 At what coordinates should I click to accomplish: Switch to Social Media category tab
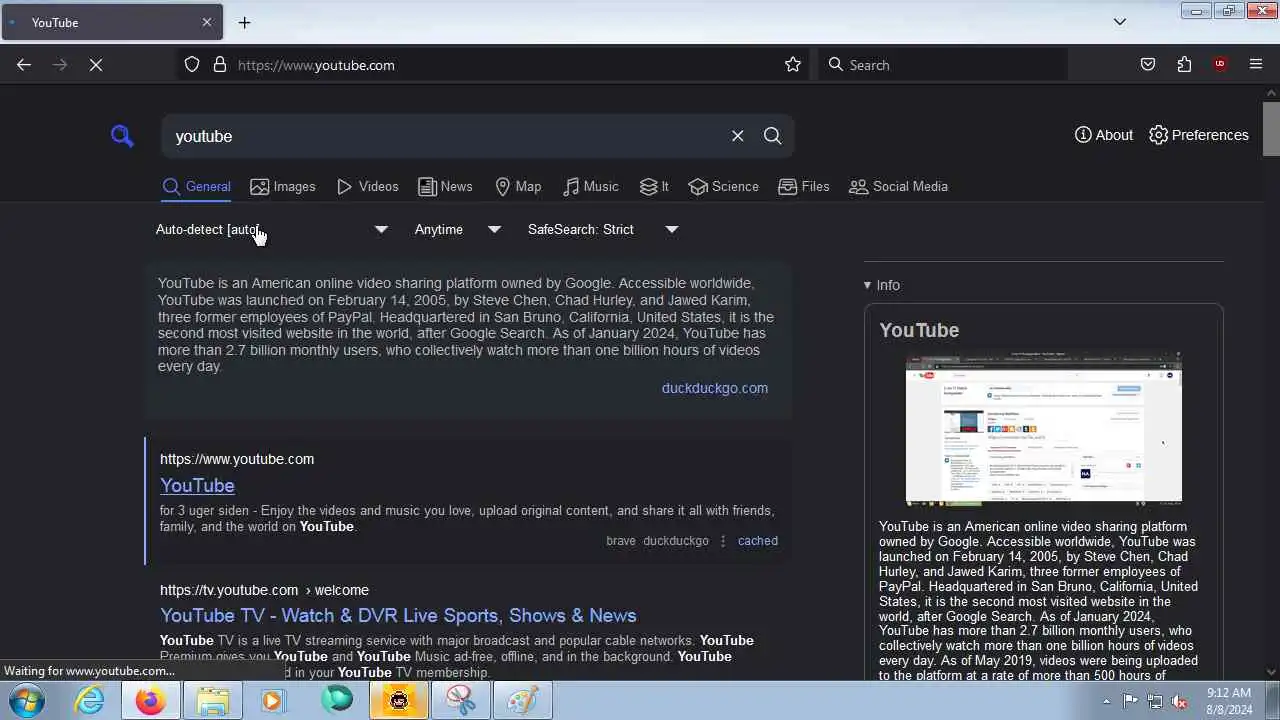coord(898,186)
